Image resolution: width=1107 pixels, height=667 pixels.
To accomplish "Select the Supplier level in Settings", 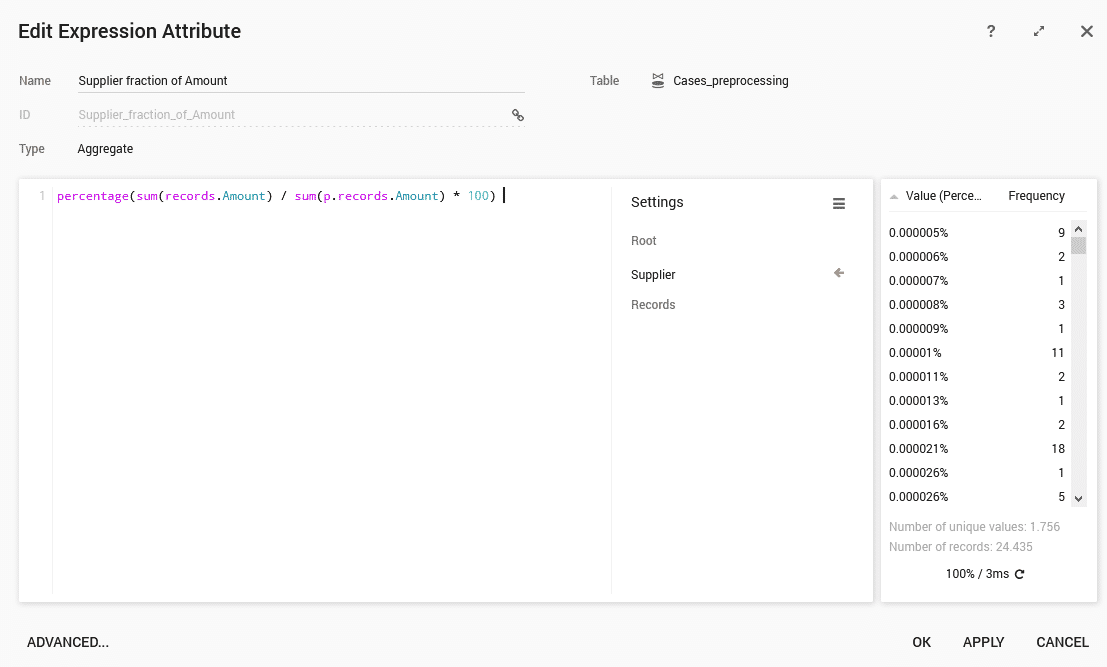I will tap(653, 275).
